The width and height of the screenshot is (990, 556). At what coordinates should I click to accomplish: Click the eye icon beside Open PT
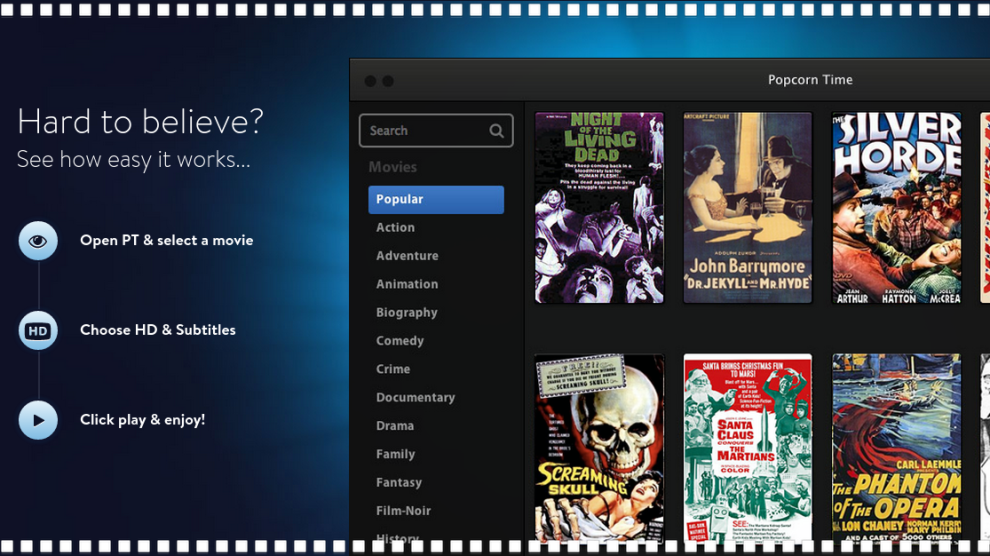[38, 241]
